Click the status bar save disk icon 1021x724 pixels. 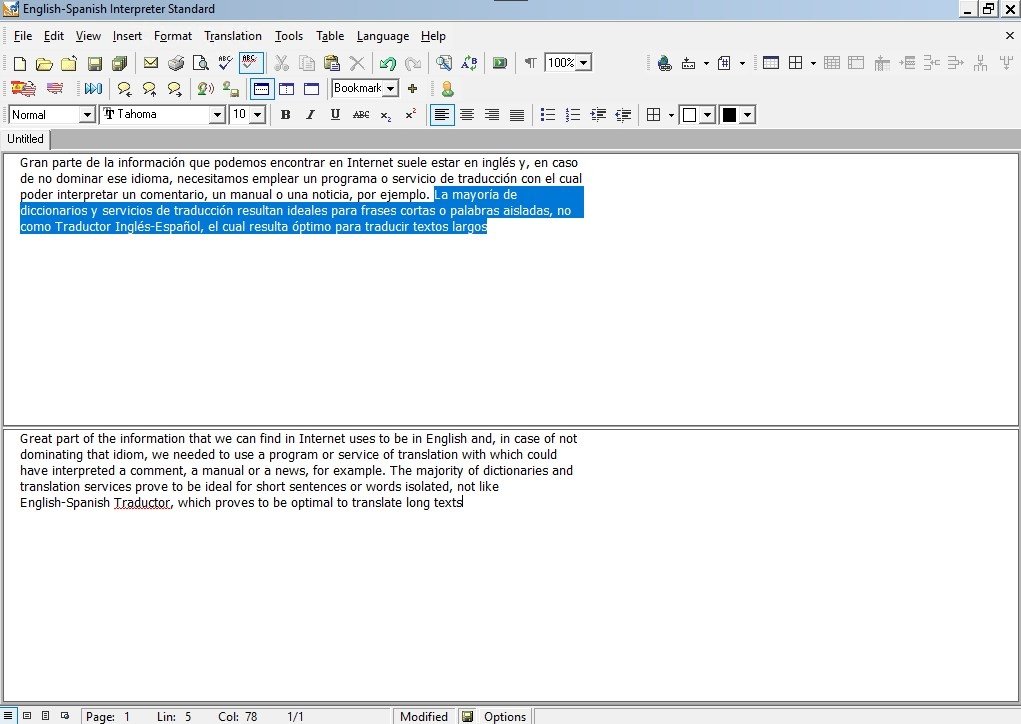click(x=467, y=716)
